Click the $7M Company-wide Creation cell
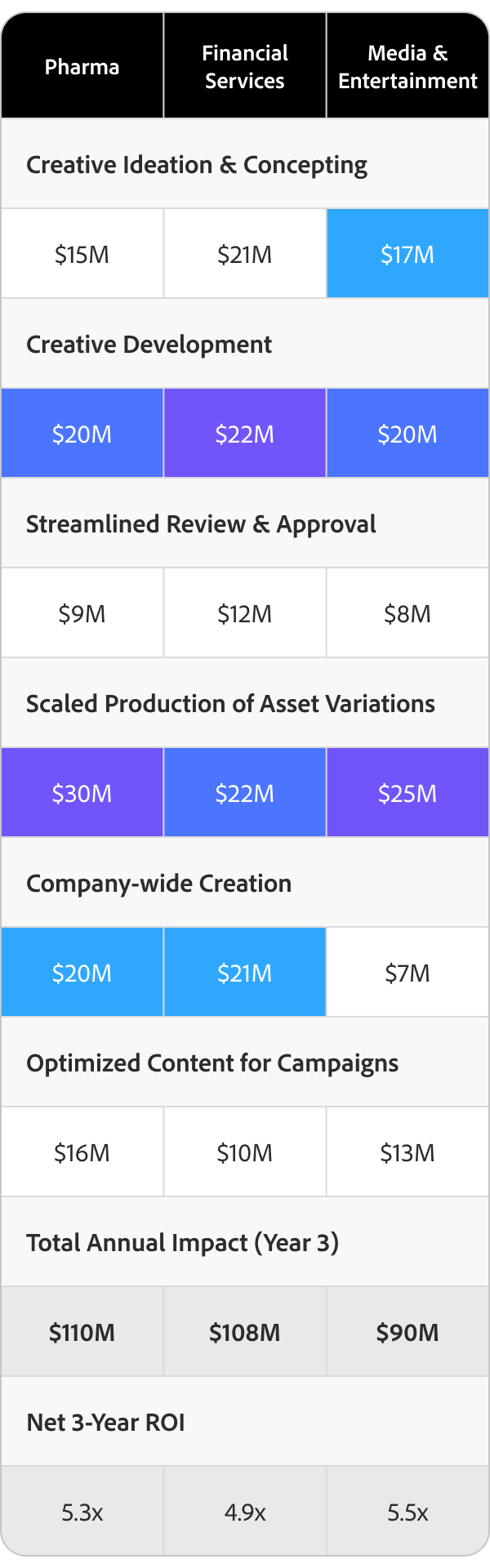 tap(408, 973)
